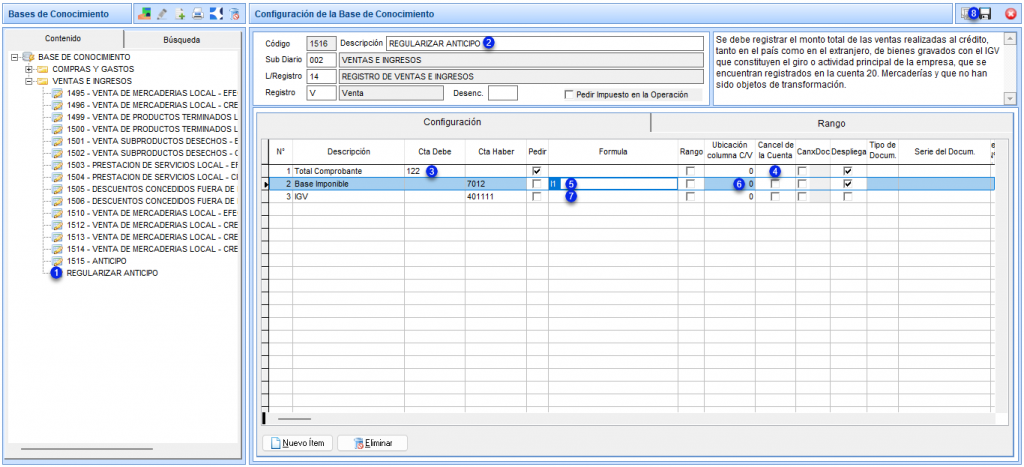The height and width of the screenshot is (467, 1024).
Task: Click the colored picture icon in the Bases toolbar
Action: 144,13
